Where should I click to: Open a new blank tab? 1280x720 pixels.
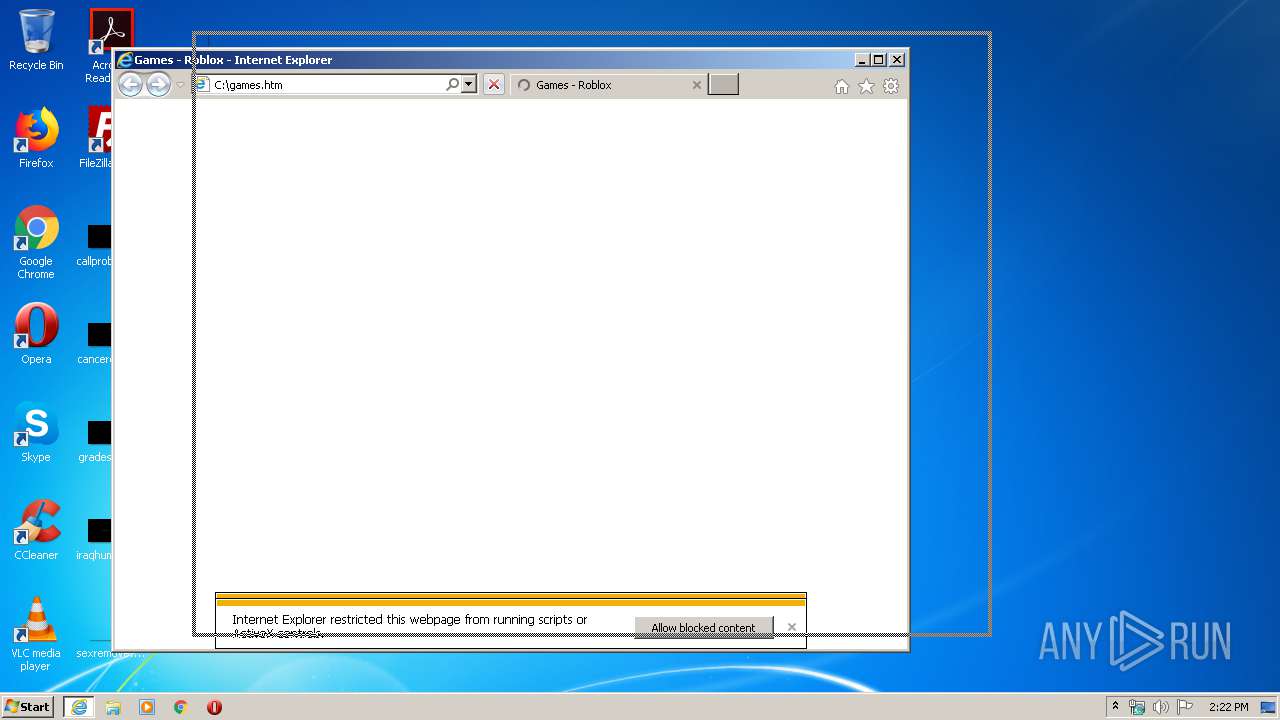coord(723,85)
